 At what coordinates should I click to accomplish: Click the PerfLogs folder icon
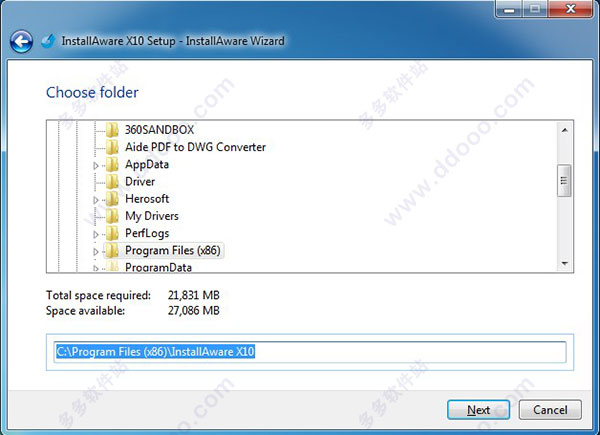pyautogui.click(x=112, y=233)
